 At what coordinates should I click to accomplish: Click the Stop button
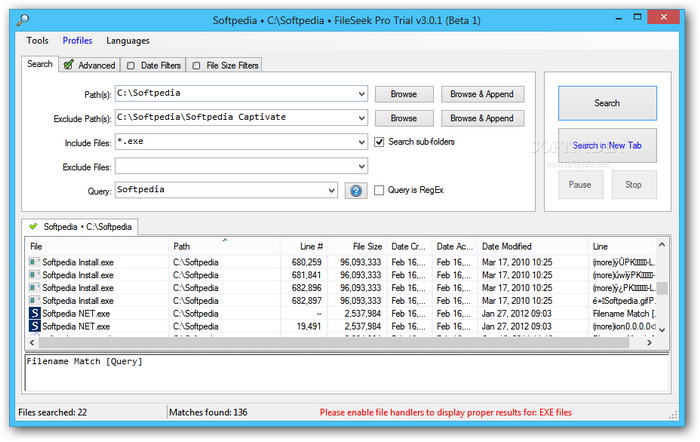coord(634,184)
